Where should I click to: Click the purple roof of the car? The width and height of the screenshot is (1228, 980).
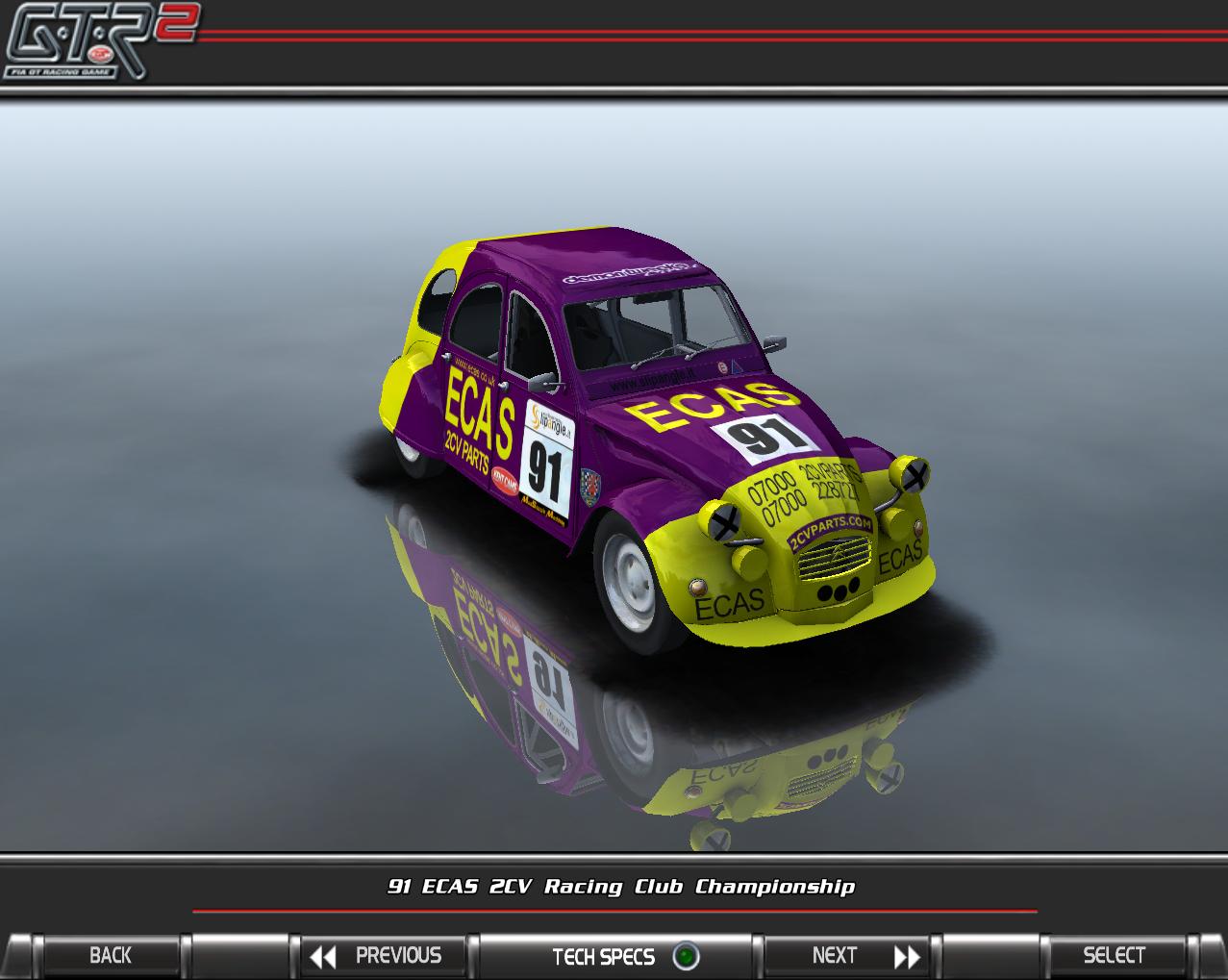point(577,258)
